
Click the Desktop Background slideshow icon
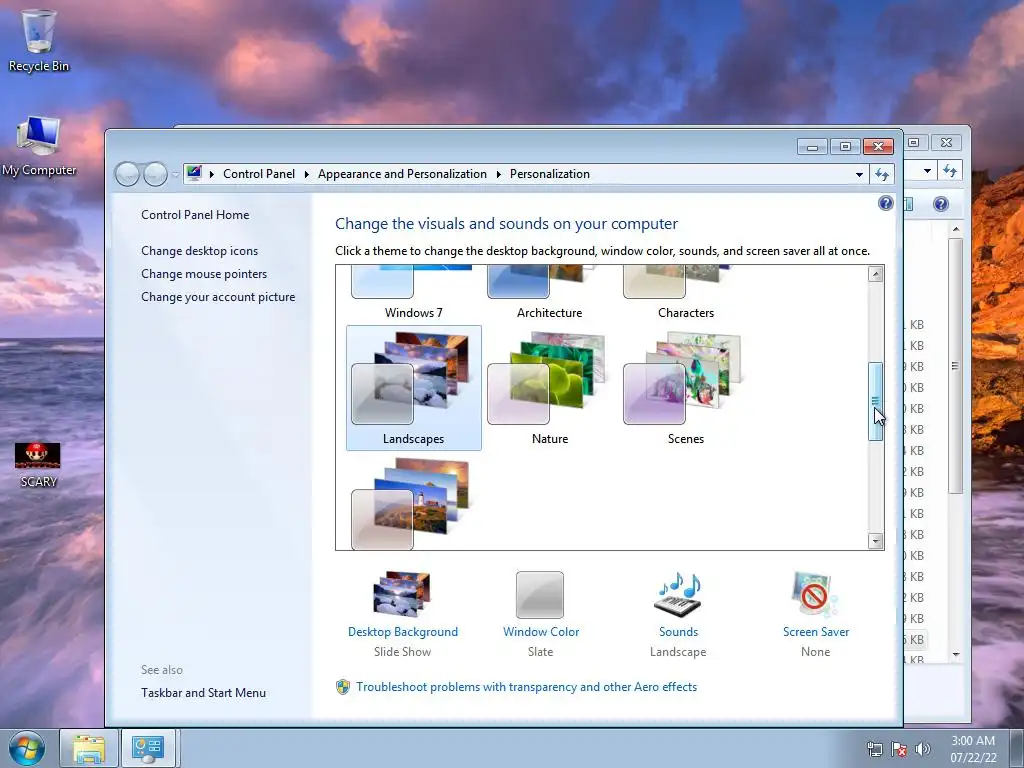pyautogui.click(x=402, y=594)
